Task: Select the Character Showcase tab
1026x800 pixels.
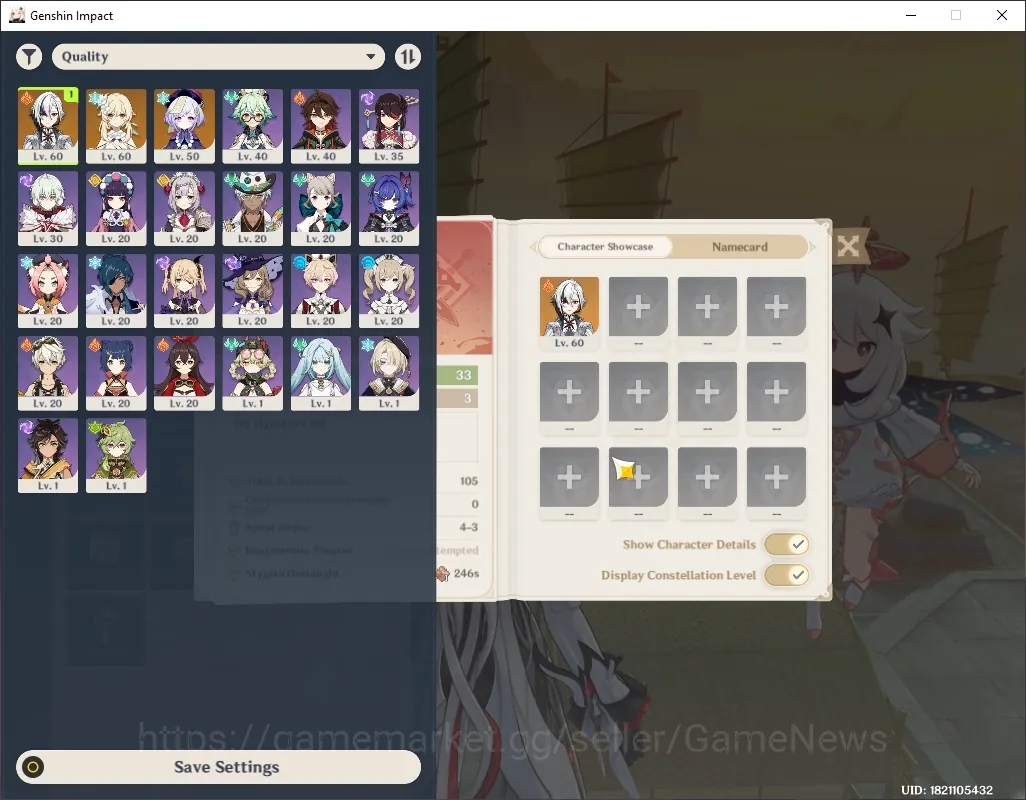Action: [605, 247]
